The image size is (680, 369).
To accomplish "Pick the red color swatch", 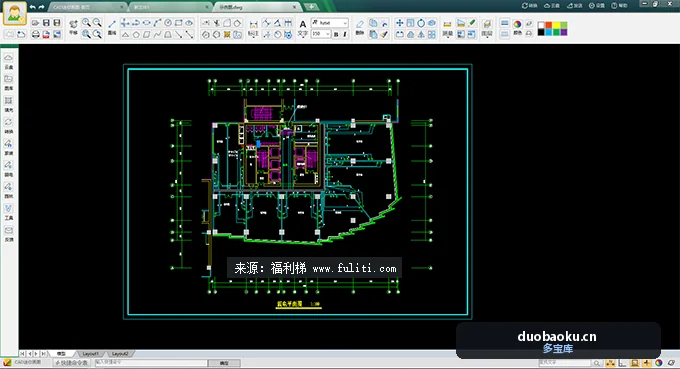I will tap(549, 26).
